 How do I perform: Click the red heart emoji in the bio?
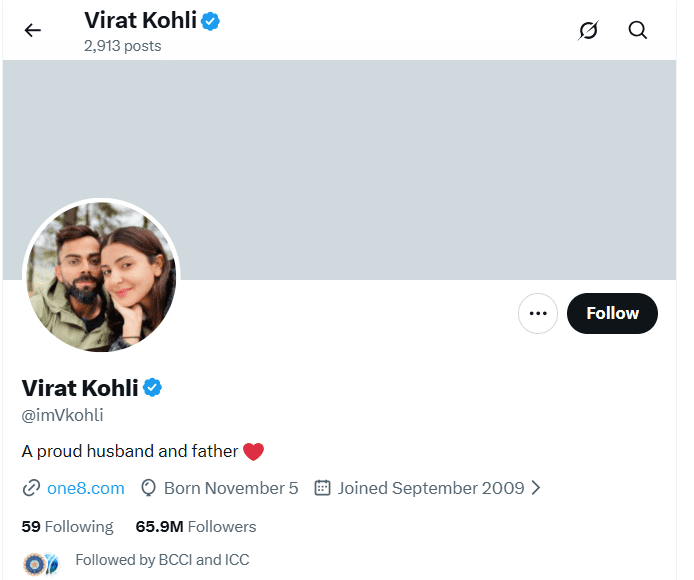point(253,451)
